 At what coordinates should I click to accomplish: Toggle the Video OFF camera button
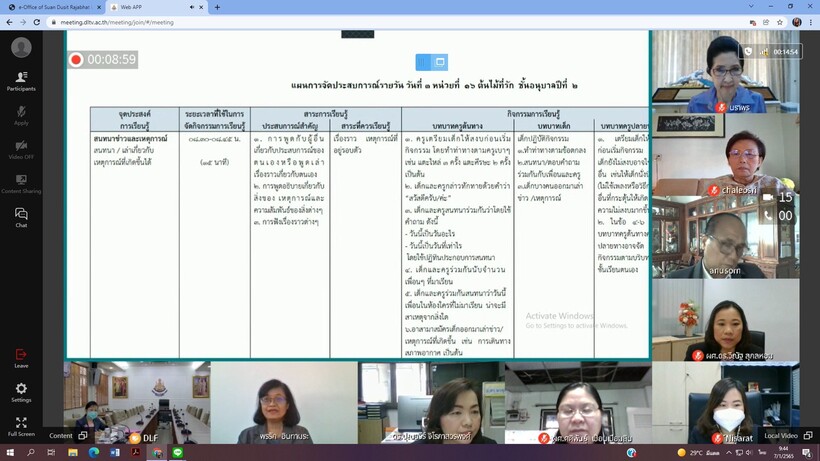21,148
